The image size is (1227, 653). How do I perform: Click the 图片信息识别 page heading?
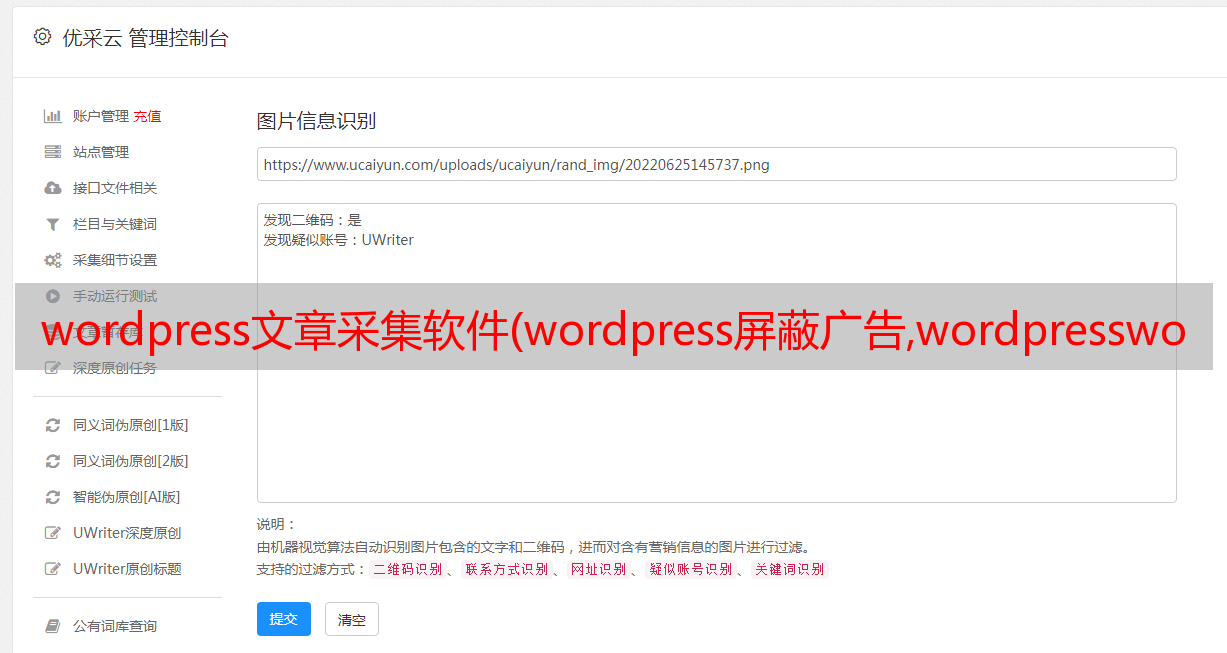coord(316,121)
